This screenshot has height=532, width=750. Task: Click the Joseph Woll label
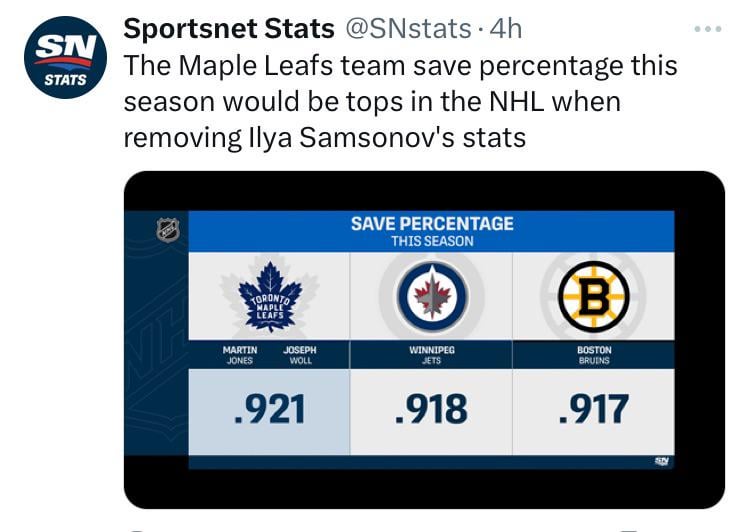point(300,355)
